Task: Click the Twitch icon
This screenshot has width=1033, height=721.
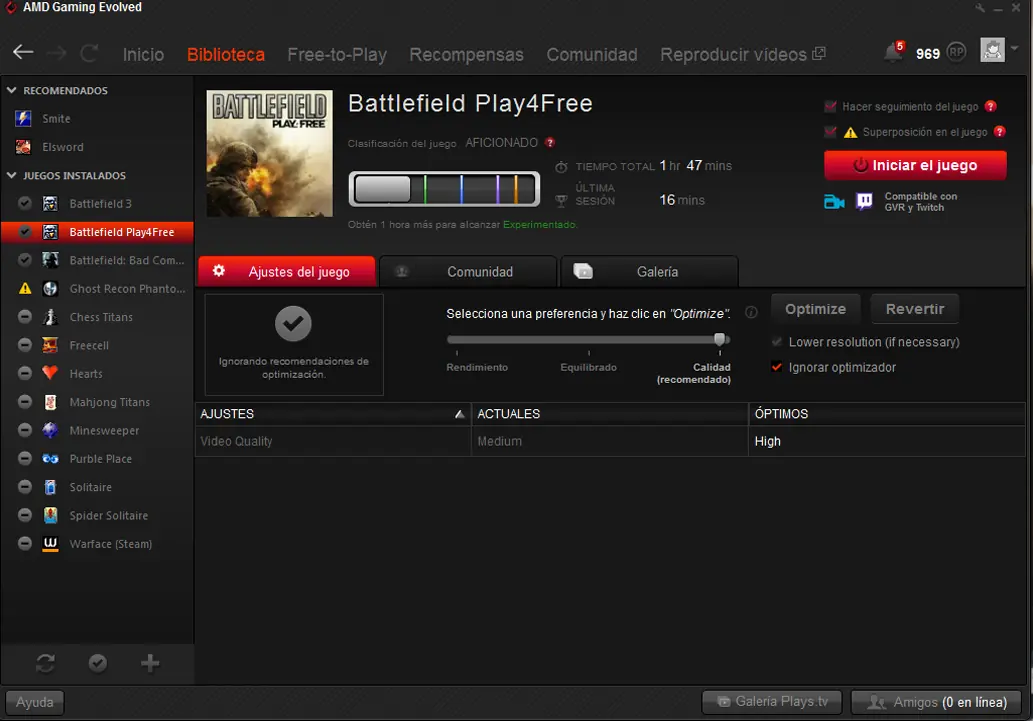Action: [x=864, y=201]
